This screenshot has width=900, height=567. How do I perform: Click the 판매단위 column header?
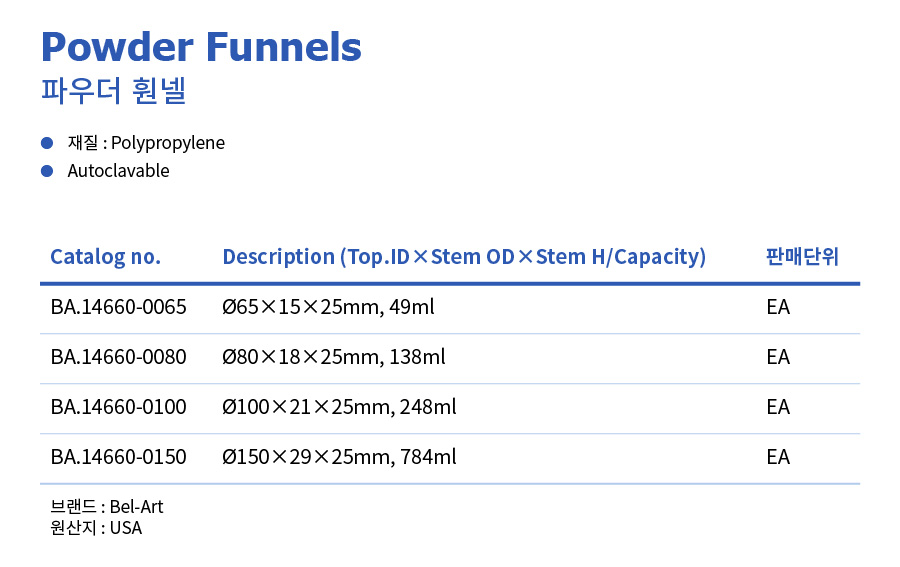point(802,257)
